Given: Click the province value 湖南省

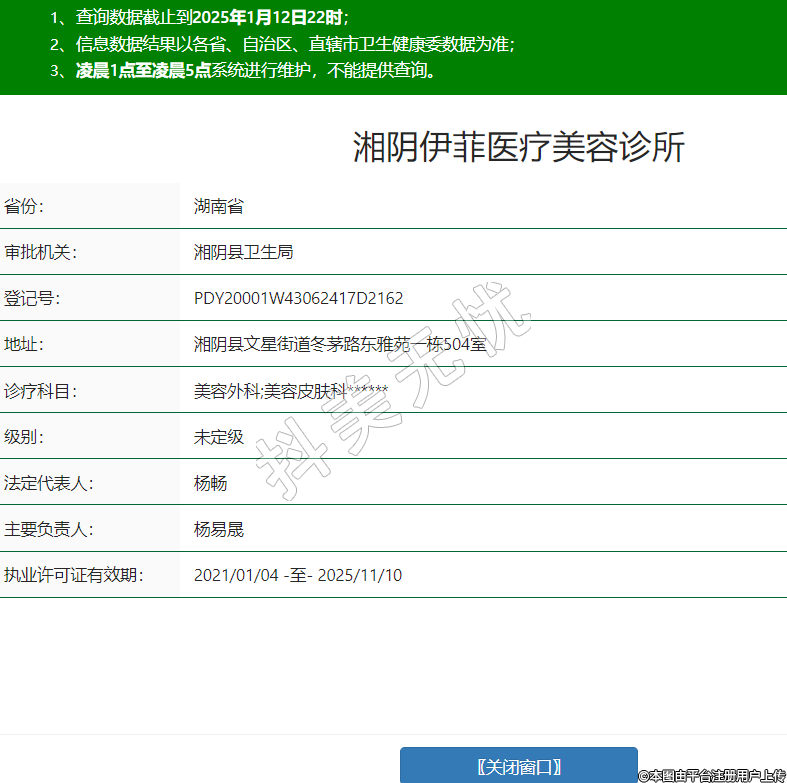Looking at the screenshot, I should (x=219, y=207).
